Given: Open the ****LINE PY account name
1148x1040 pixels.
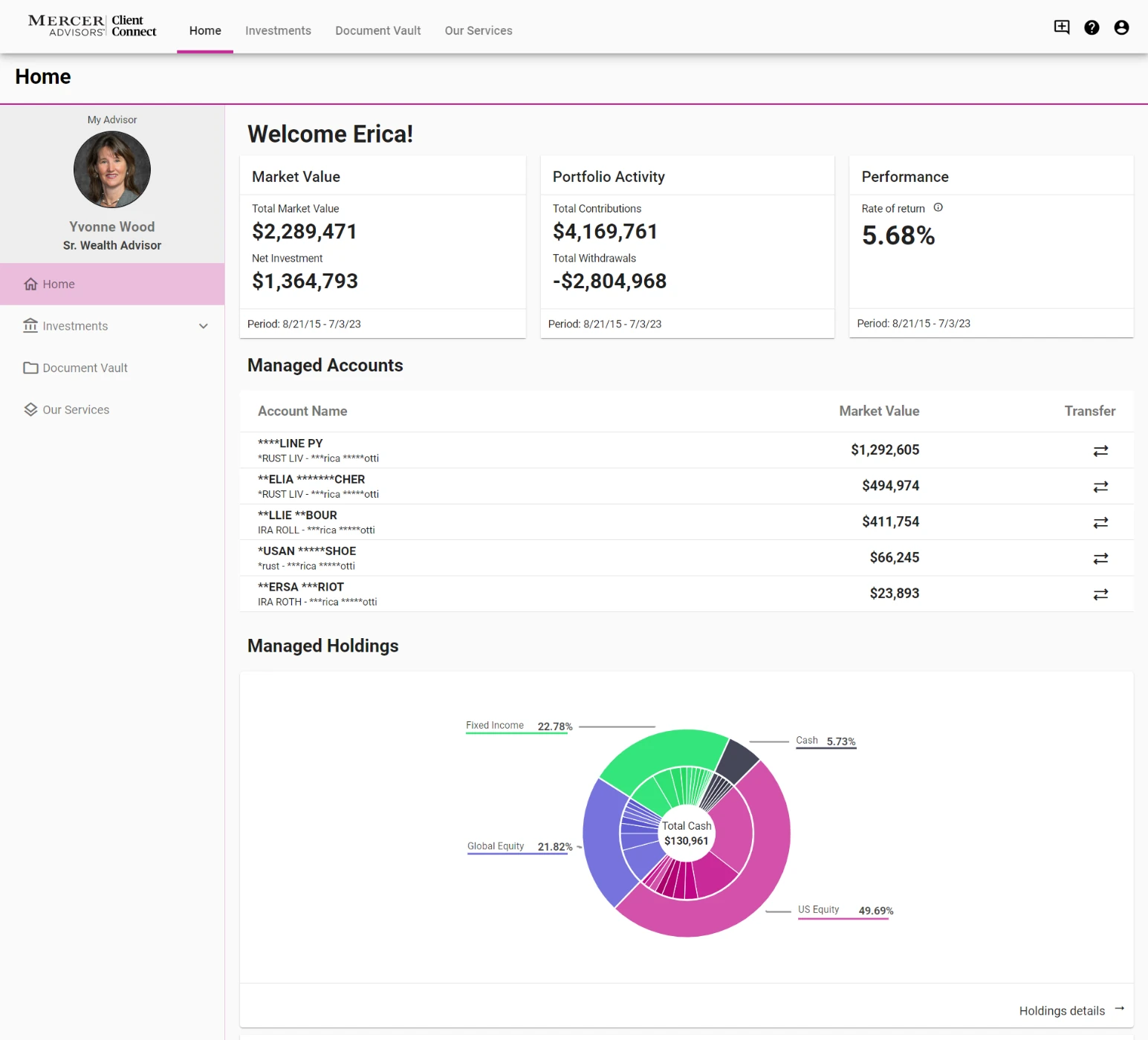Looking at the screenshot, I should (290, 443).
